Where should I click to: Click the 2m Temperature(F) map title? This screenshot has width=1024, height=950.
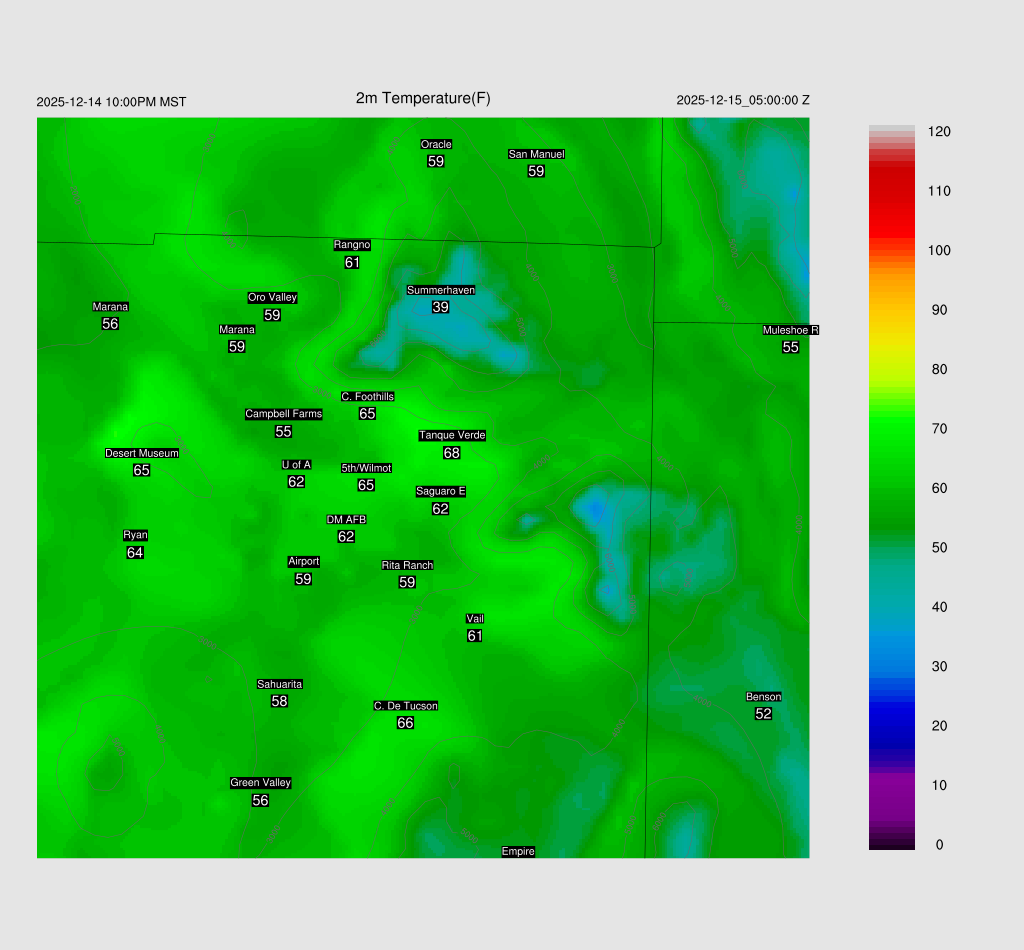423,98
